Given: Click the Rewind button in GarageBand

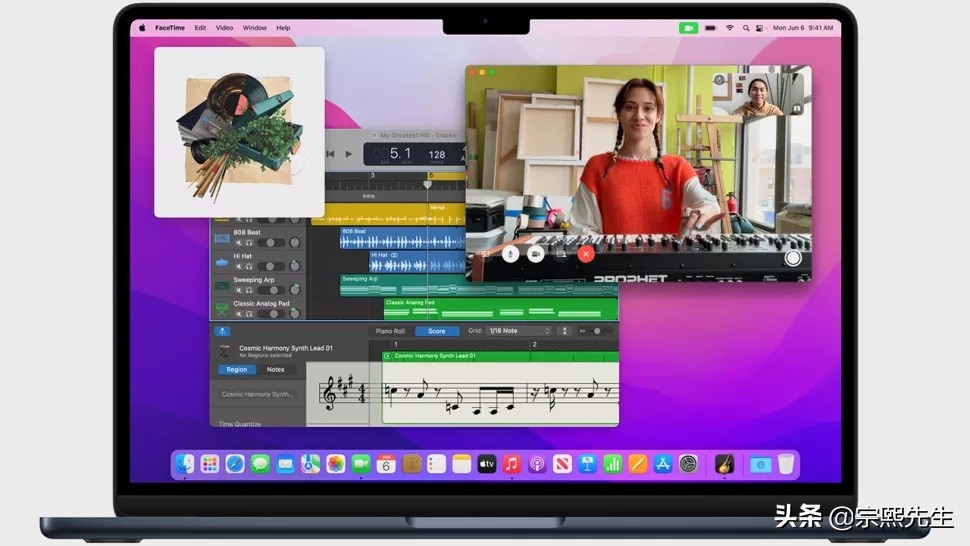Looking at the screenshot, I should 330,154.
